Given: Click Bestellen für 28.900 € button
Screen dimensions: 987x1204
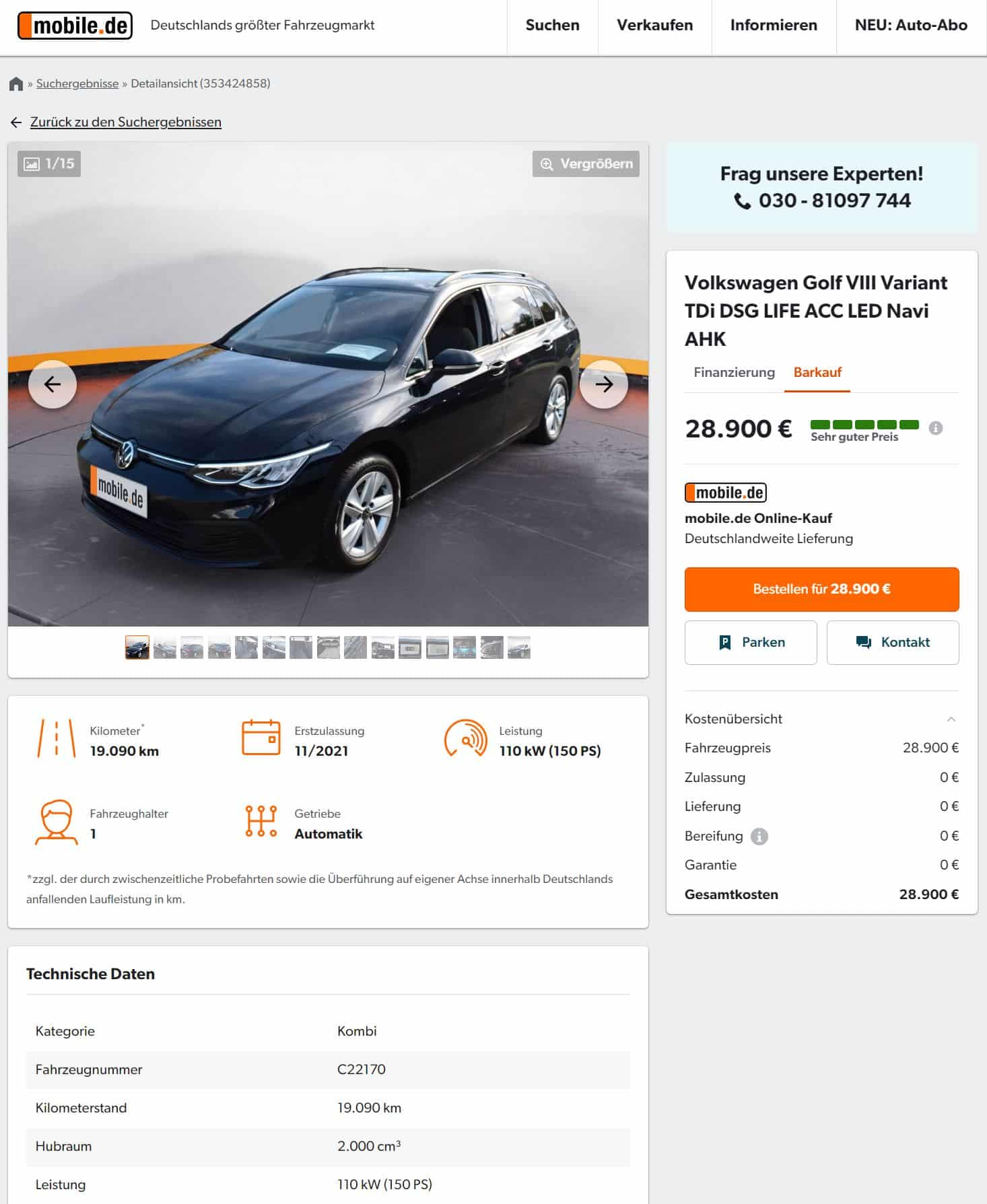Looking at the screenshot, I should (x=821, y=589).
